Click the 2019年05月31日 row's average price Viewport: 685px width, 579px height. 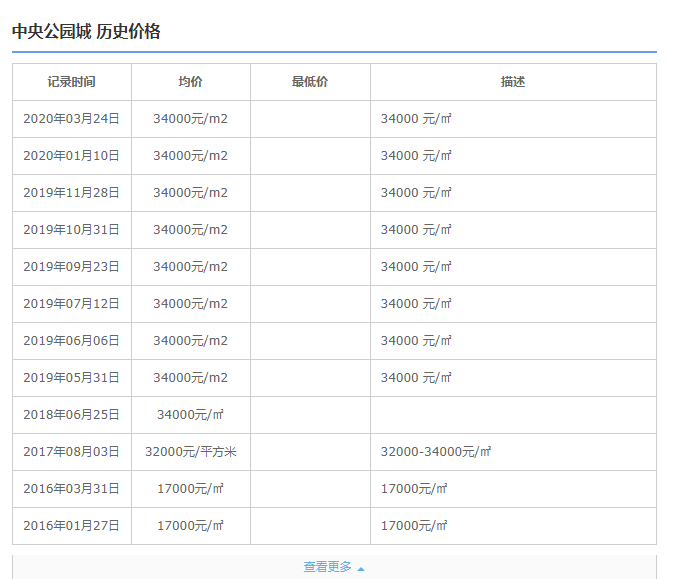coord(190,378)
